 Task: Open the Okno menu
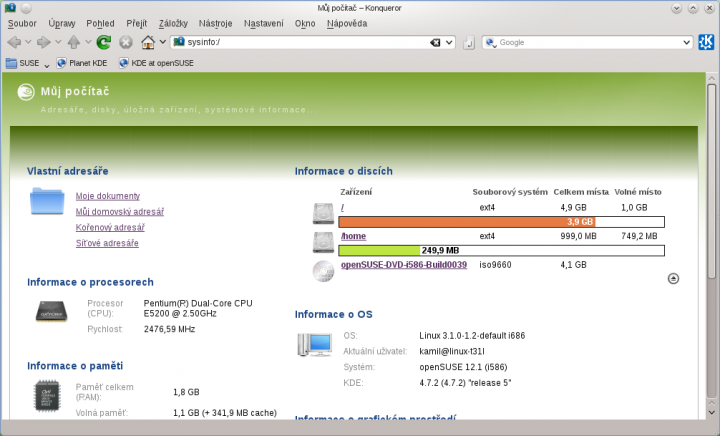(305, 23)
